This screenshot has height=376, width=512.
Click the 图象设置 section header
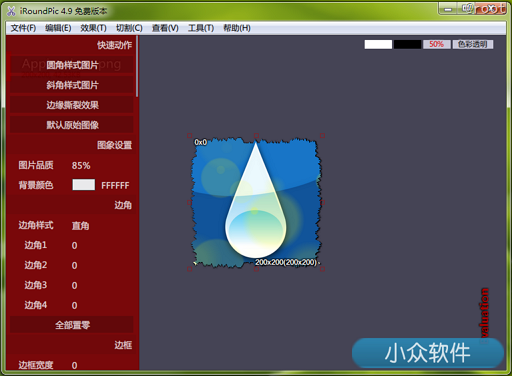[114, 145]
